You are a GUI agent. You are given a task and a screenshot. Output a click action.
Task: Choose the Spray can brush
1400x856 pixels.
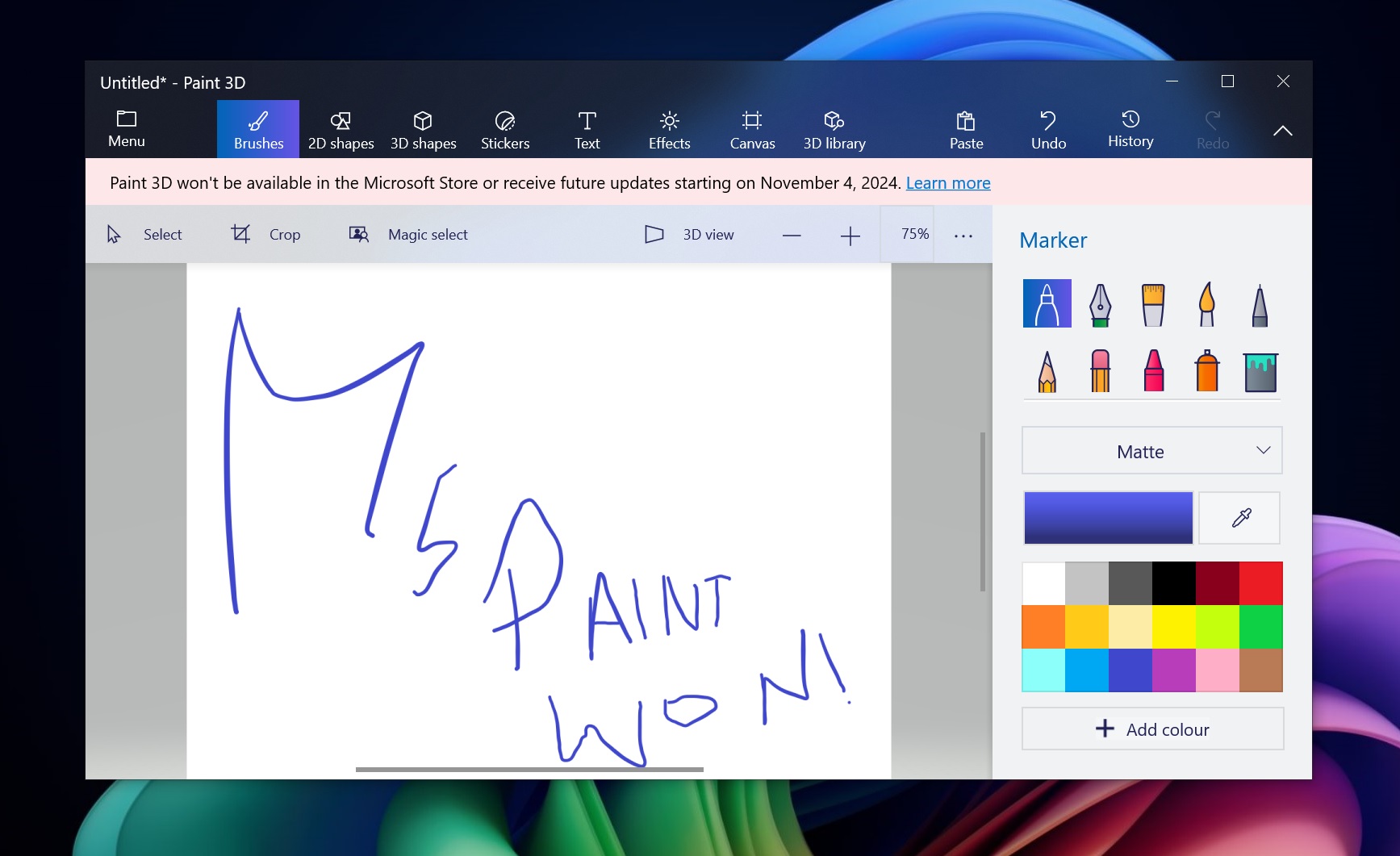pos(1206,371)
